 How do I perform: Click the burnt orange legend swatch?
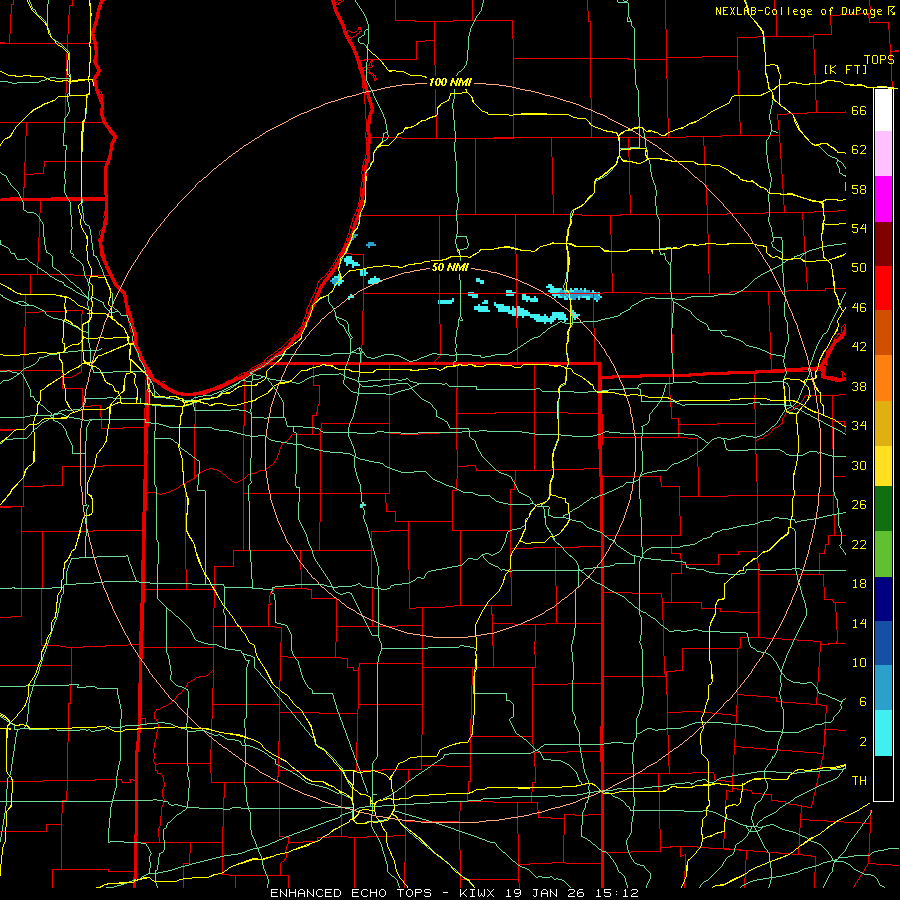[x=883, y=333]
